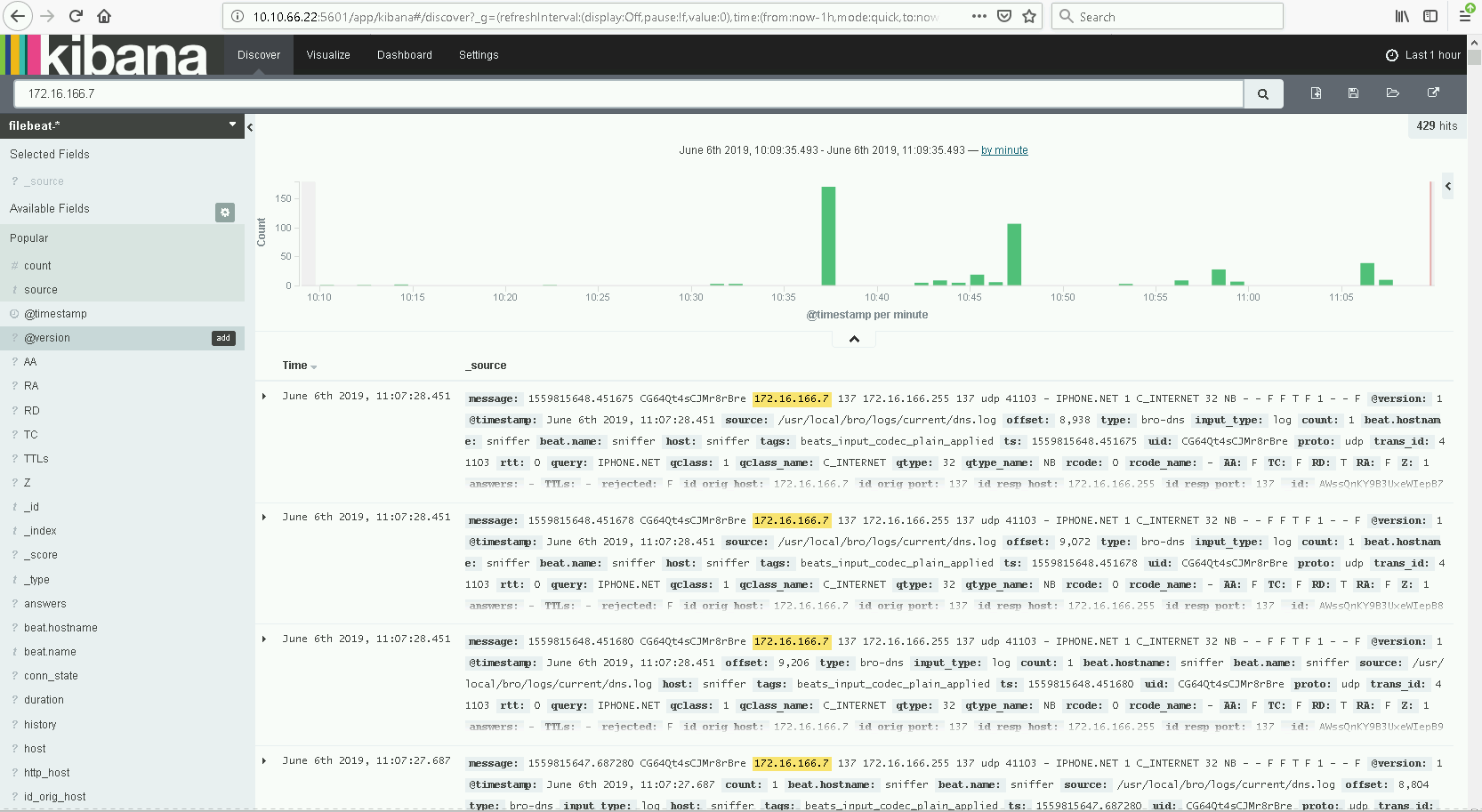Image resolution: width=1482 pixels, height=812 pixels.
Task: Switch to the Visualize tab
Action: tap(328, 55)
